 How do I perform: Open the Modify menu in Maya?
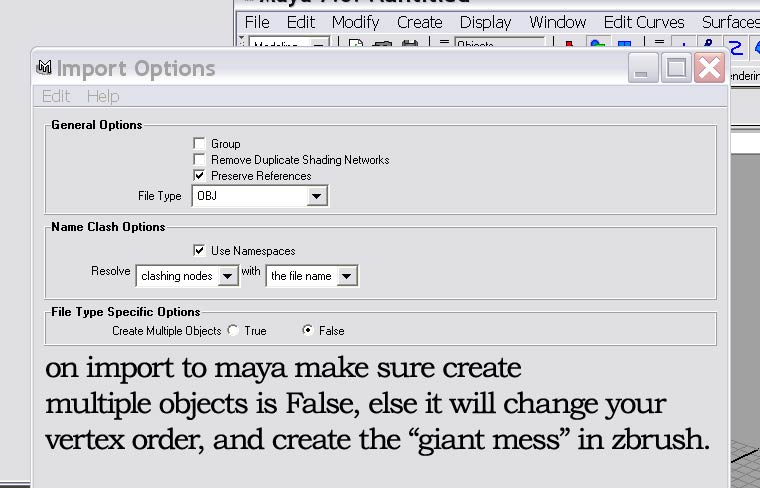tap(355, 22)
